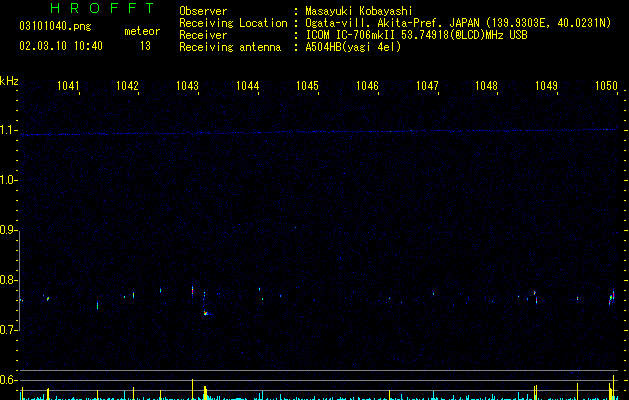Screen dimensions: 629x400
Task: Click the 1042 time axis label
Action: (x=127, y=86)
